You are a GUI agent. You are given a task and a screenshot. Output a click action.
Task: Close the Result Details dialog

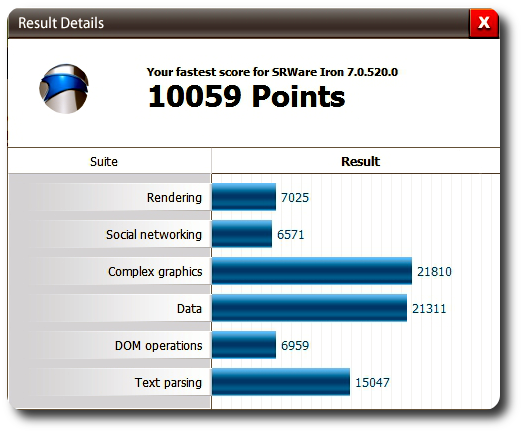[x=484, y=23]
